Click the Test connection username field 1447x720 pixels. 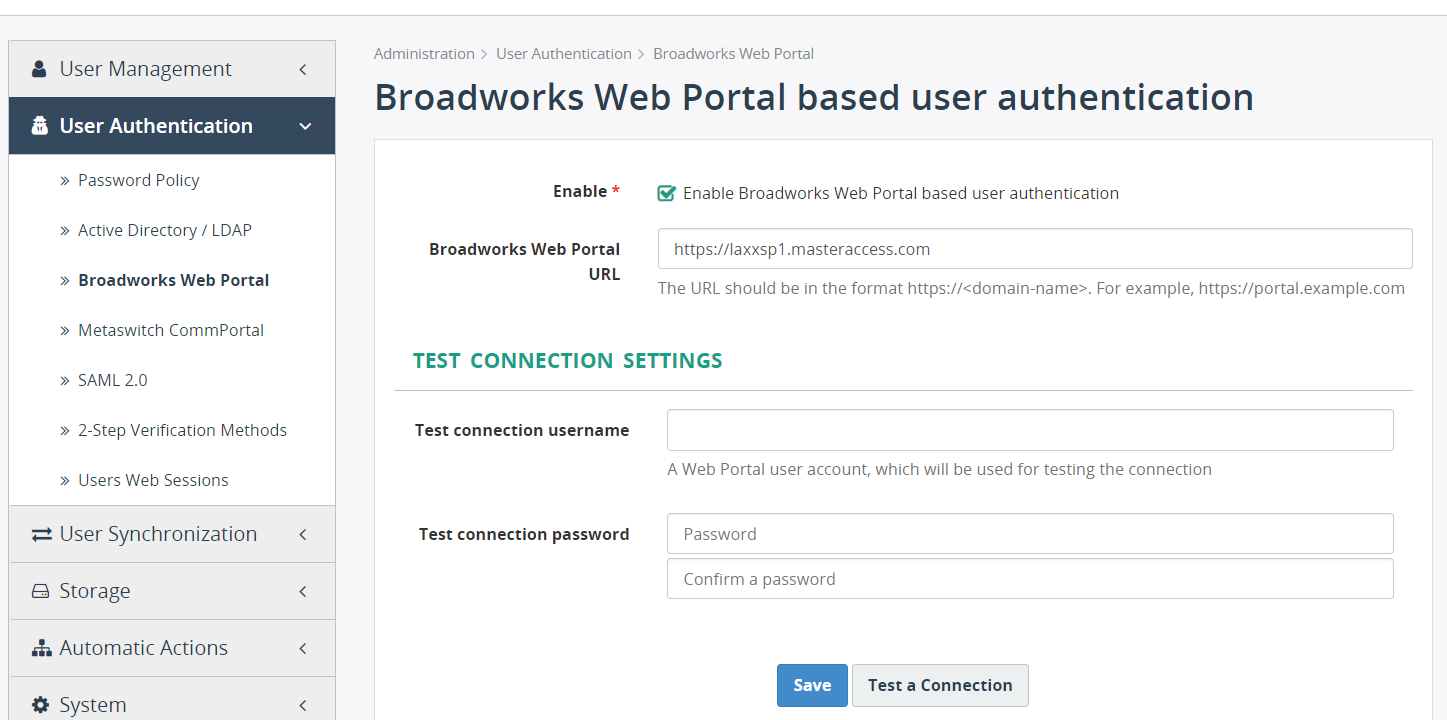1029,429
